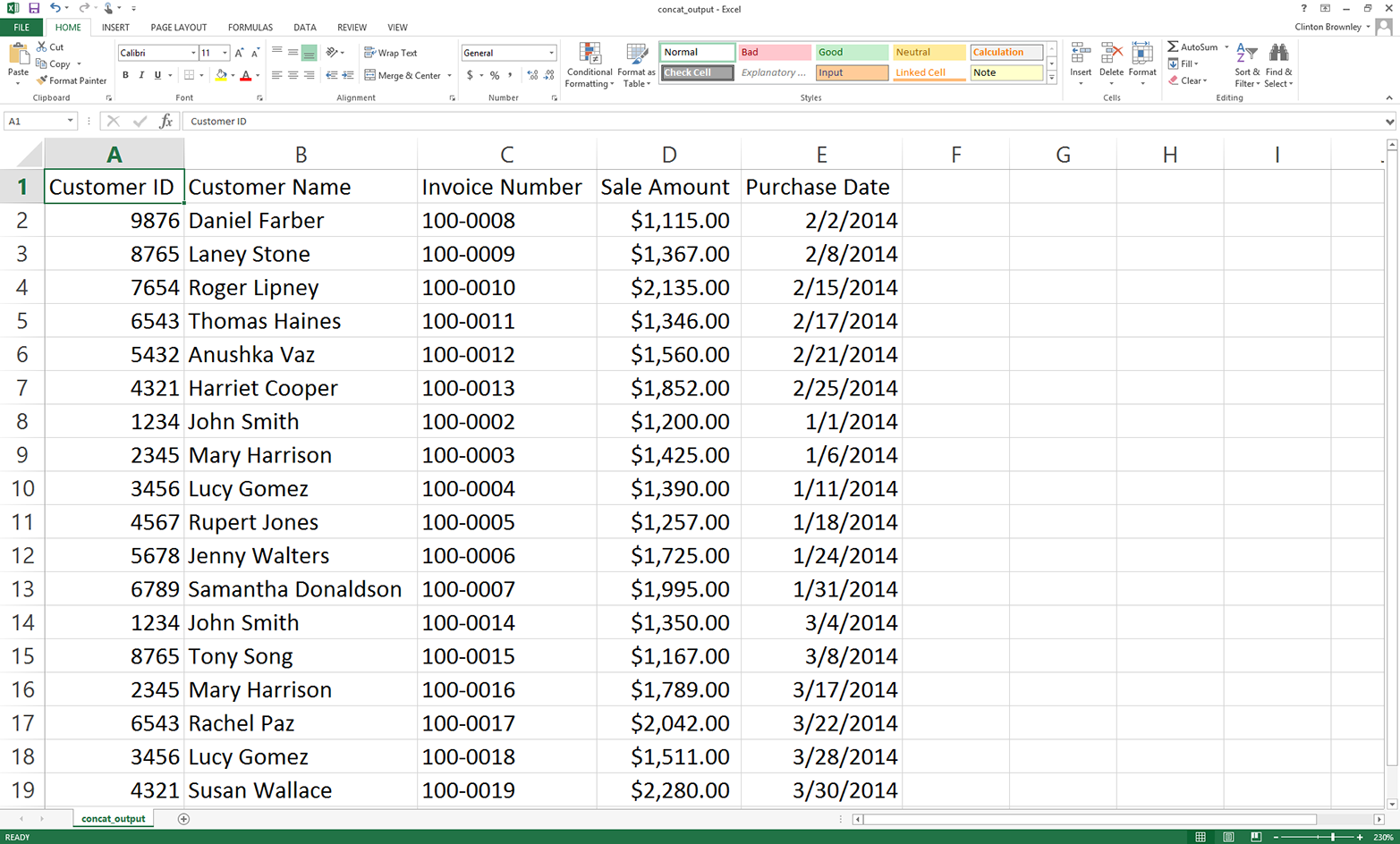Open the Name Box dropdown arrow
The image size is (1400, 844).
click(70, 121)
